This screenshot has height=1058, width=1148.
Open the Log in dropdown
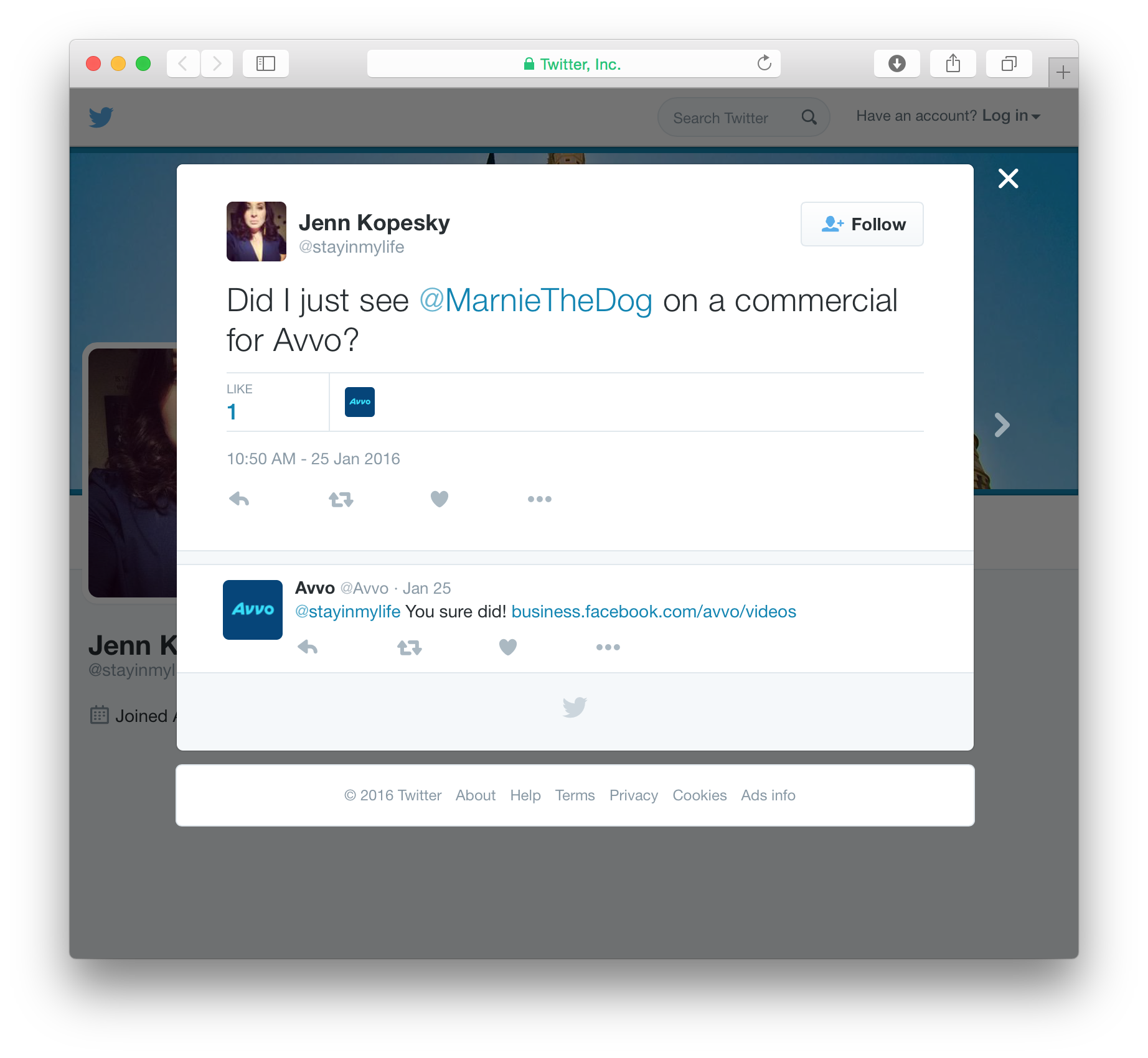1011,116
